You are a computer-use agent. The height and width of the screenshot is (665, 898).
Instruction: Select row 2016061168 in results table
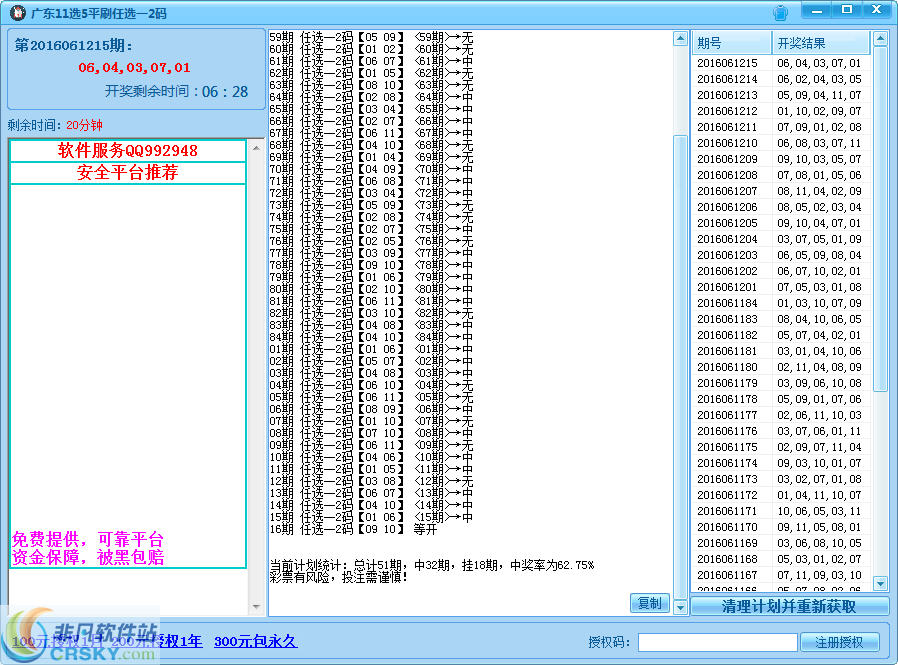(x=781, y=559)
